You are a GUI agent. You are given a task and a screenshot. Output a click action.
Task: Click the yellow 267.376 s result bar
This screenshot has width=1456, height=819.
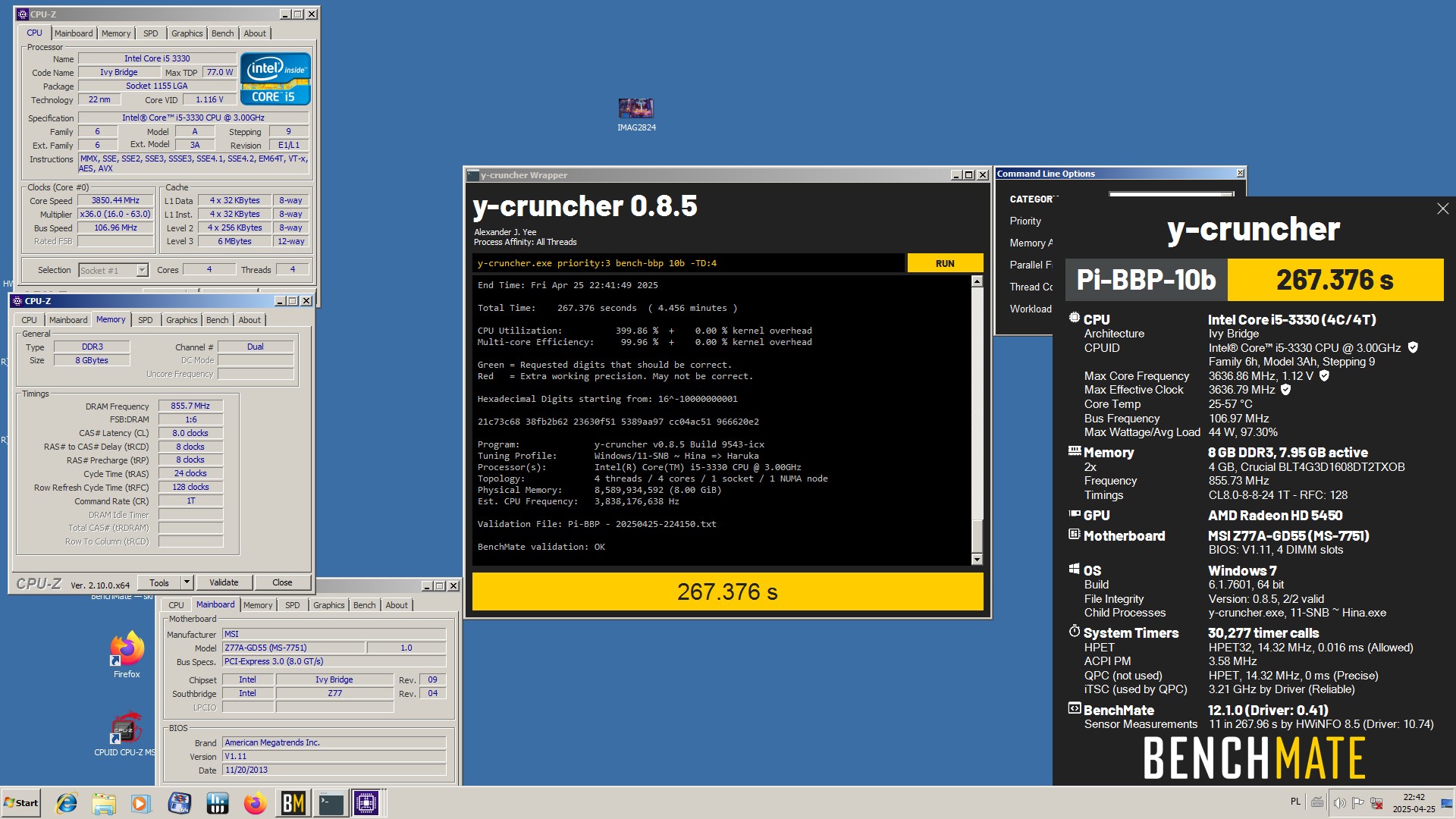click(x=727, y=591)
